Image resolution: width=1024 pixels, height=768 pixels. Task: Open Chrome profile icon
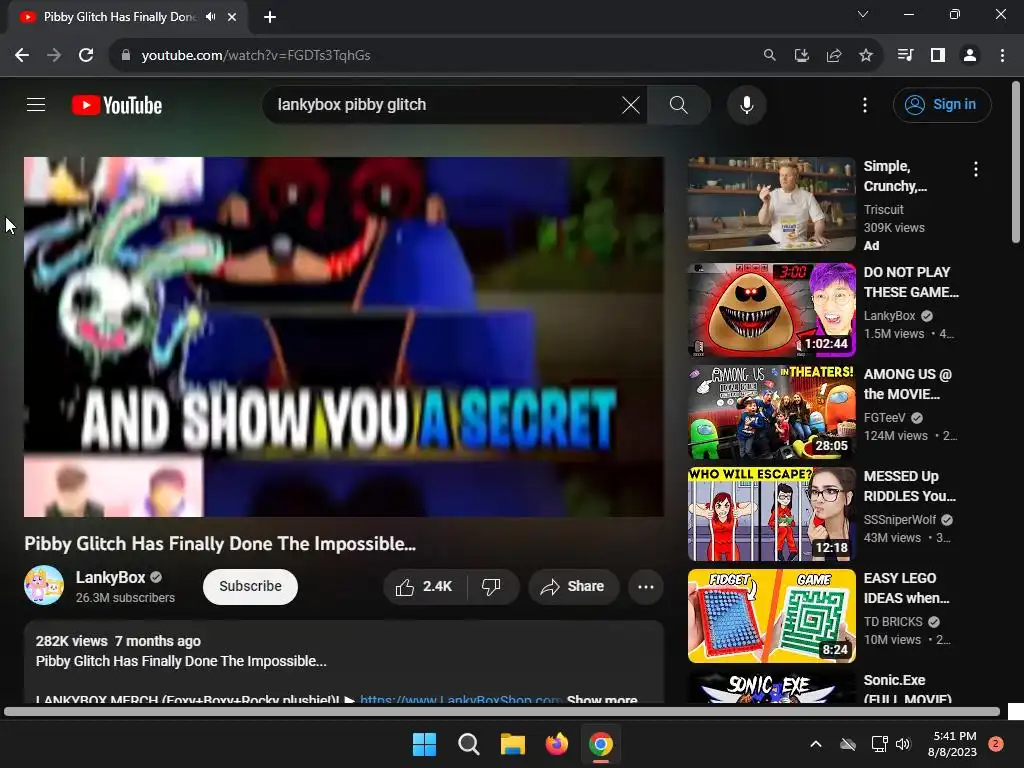pos(970,56)
